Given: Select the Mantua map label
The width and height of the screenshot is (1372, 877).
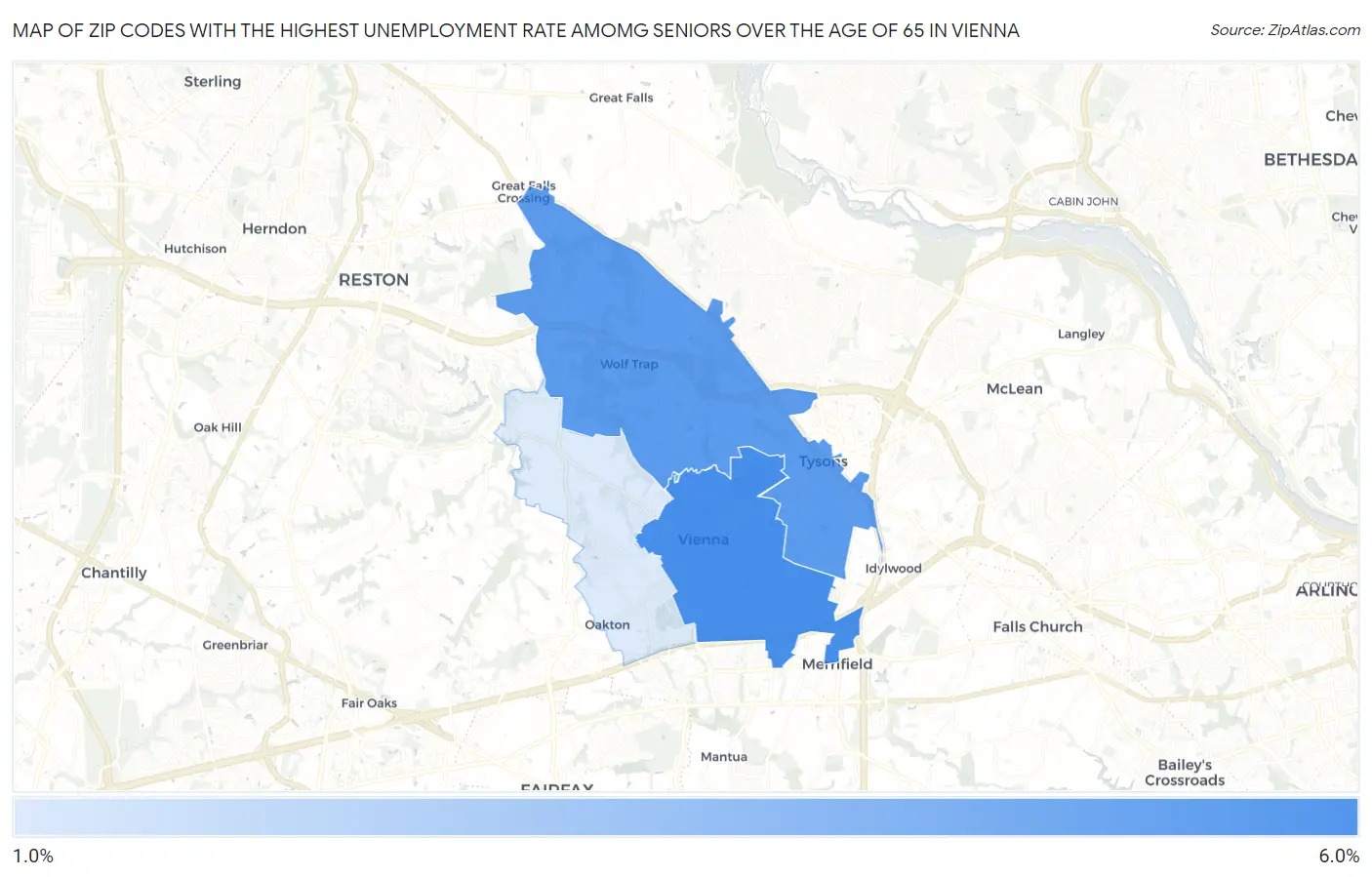Looking at the screenshot, I should click(x=724, y=756).
